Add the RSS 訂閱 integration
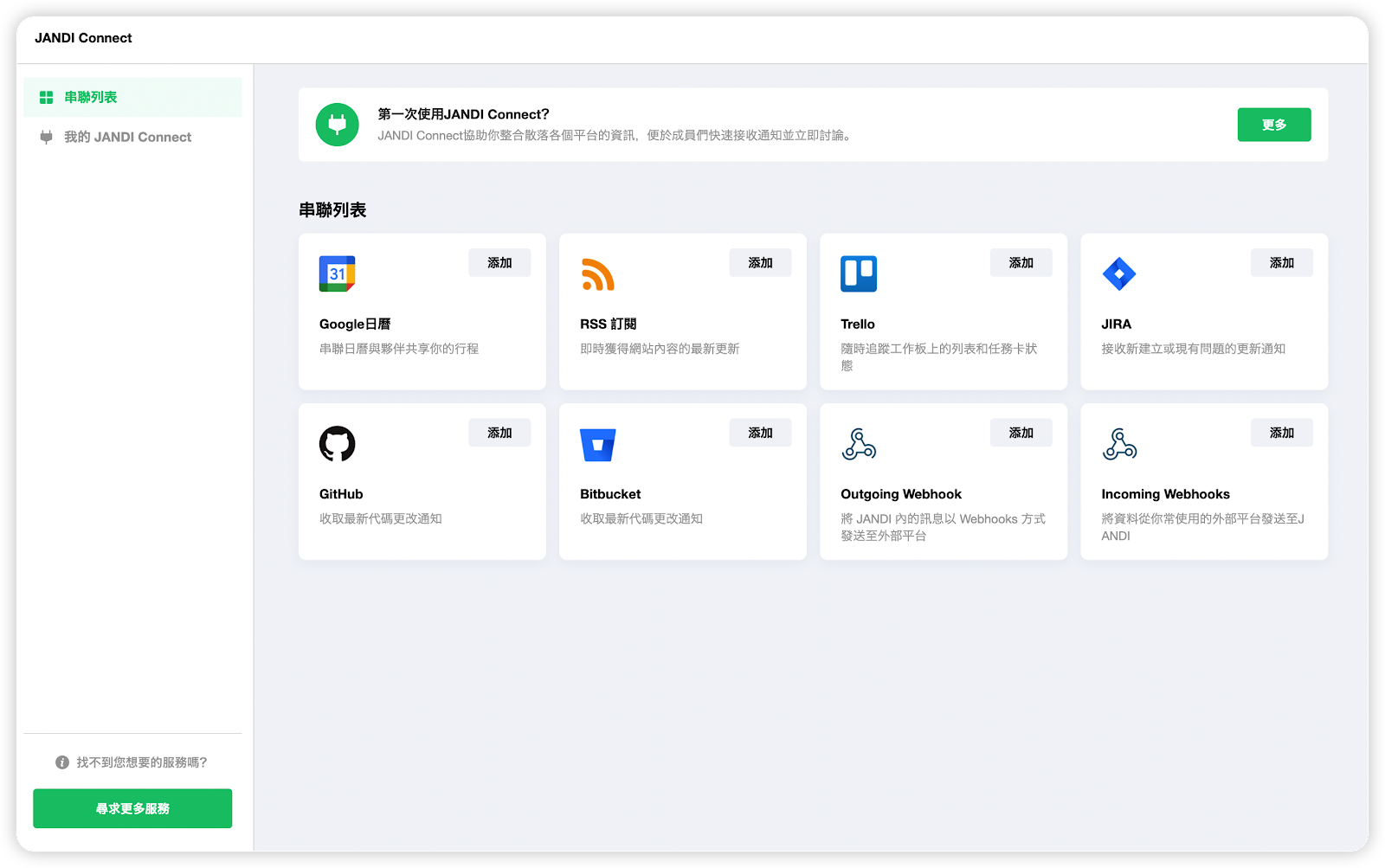The width and height of the screenshot is (1385, 868). pyautogui.click(x=760, y=262)
